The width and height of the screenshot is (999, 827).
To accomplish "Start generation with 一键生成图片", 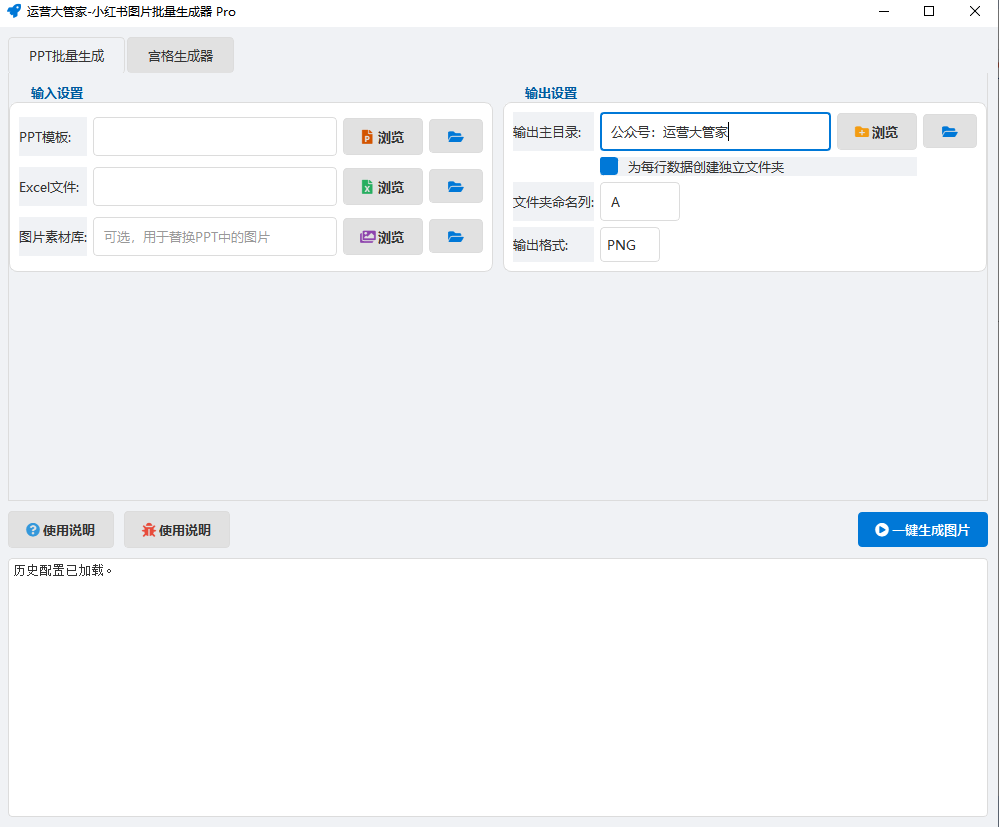I will (923, 529).
